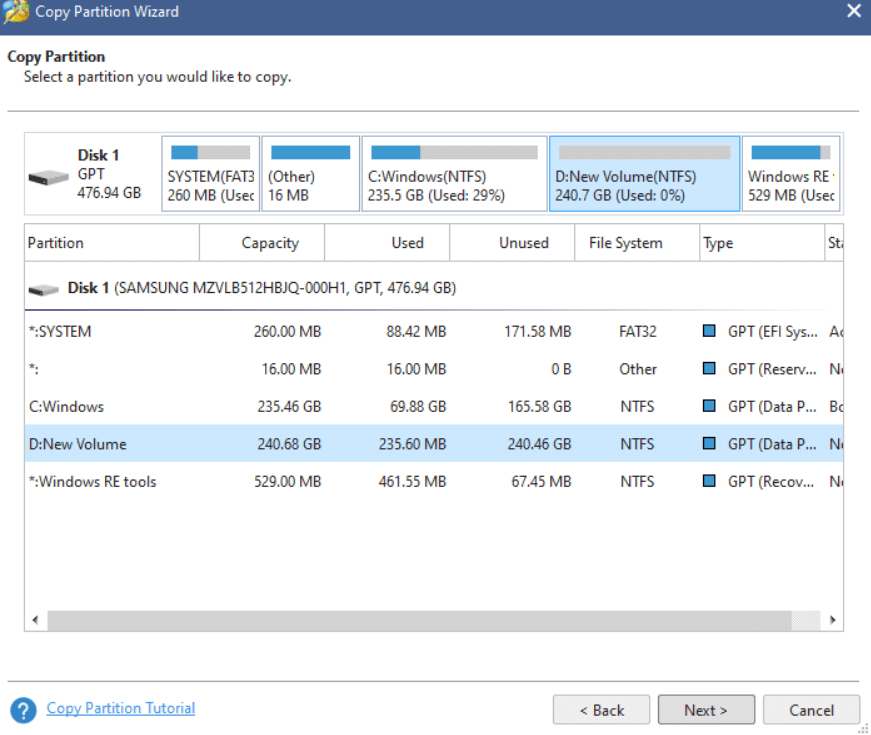Image resolution: width=871 pixels, height=735 pixels.
Task: Select the D:New Volume partition row
Action: coord(434,443)
